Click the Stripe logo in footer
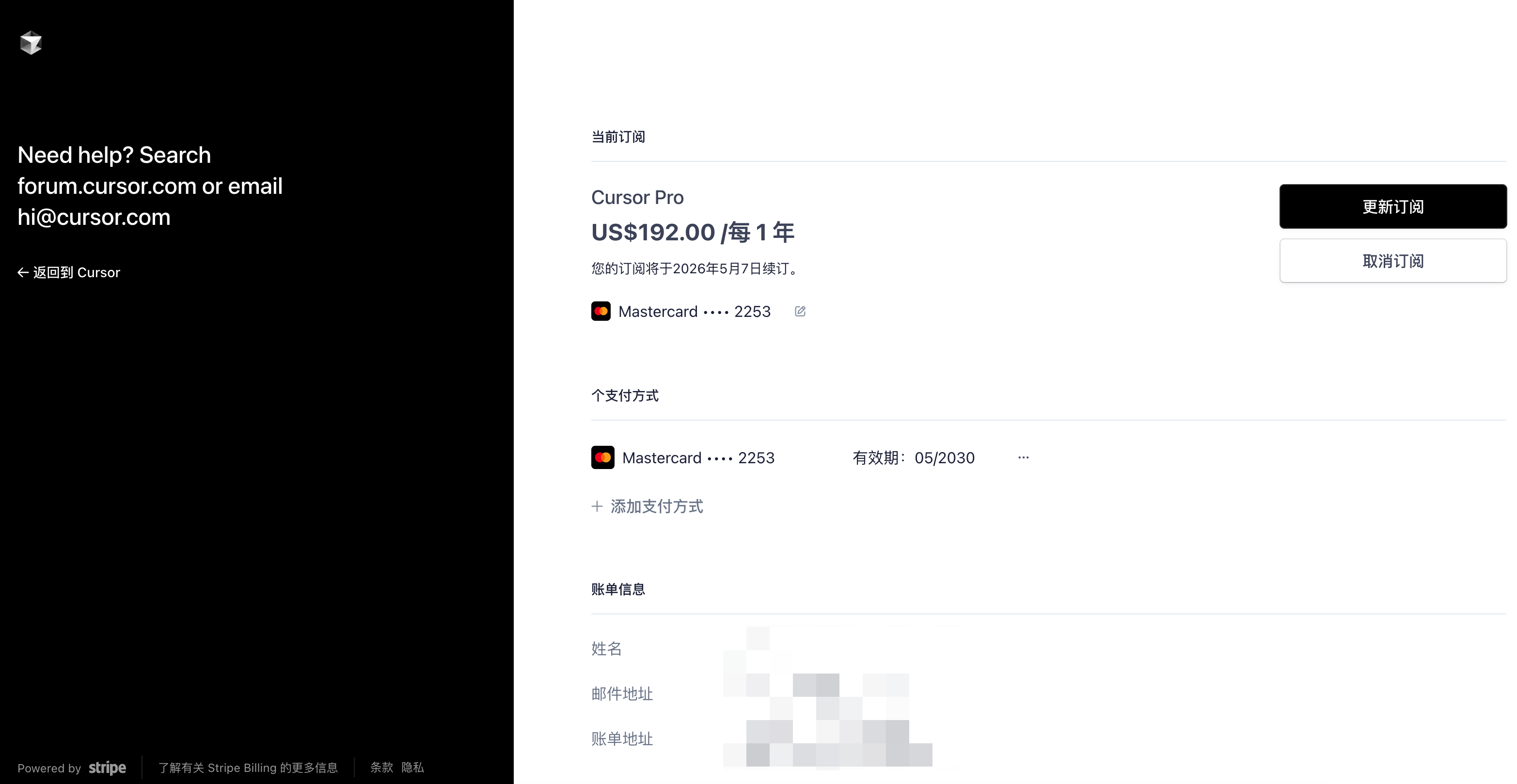Viewport: 1517px width, 784px height. (107, 768)
